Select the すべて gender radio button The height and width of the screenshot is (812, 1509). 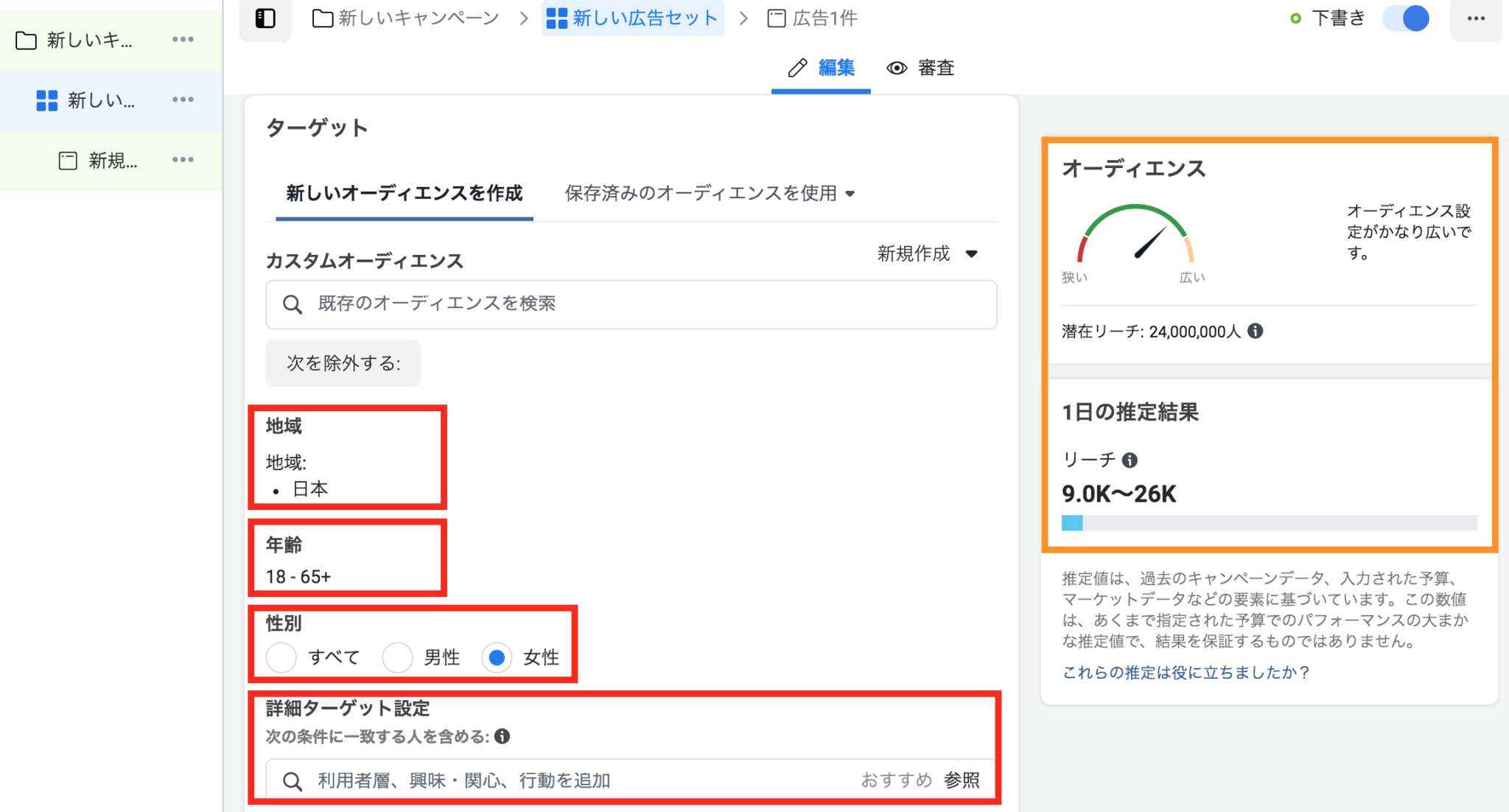click(x=281, y=657)
